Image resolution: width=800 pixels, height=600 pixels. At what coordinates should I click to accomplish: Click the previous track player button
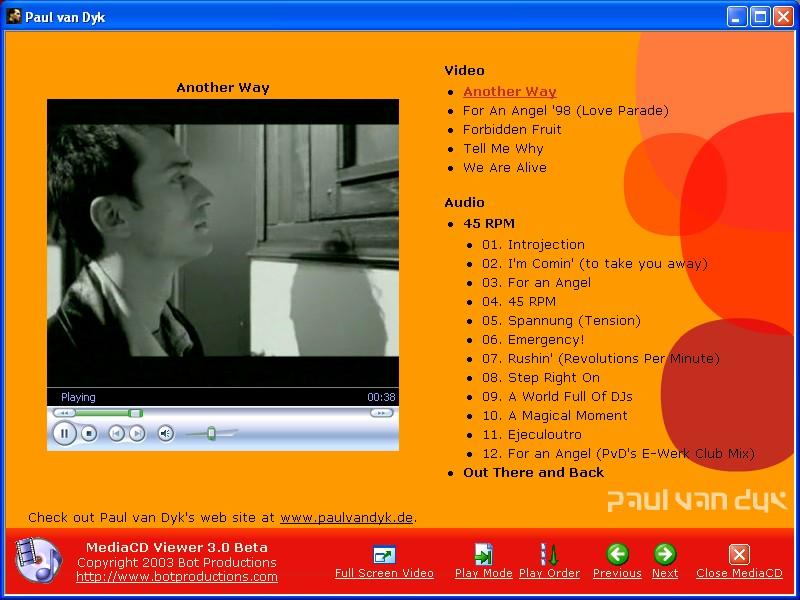point(116,434)
